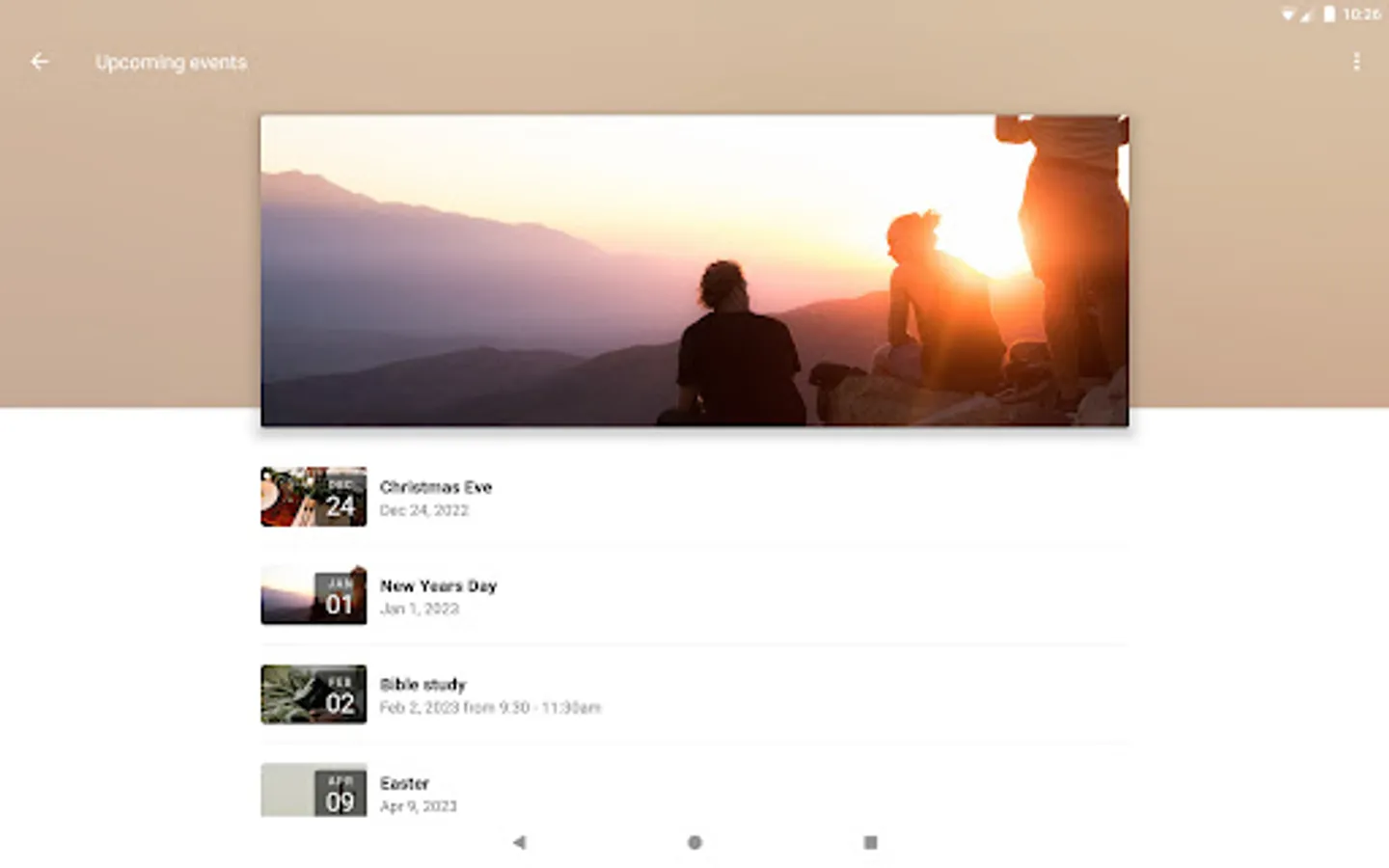Click the Feb 2, 2023 time text
Image resolution: width=1389 pixels, height=868 pixels.
click(490, 708)
